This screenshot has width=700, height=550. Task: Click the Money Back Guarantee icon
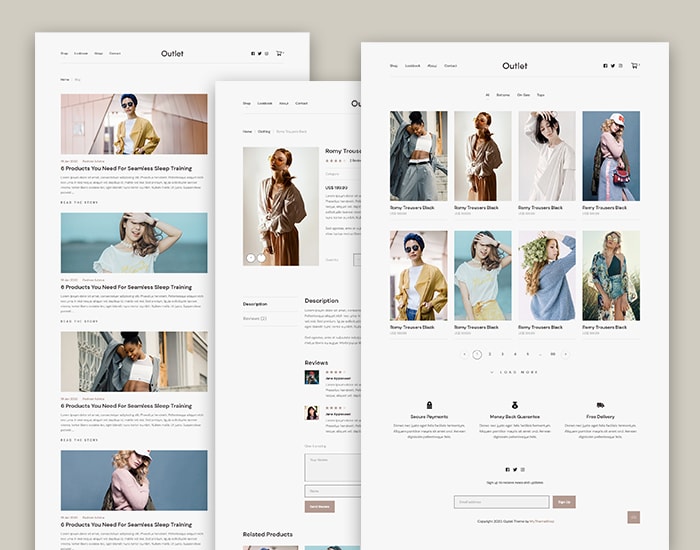pos(515,405)
